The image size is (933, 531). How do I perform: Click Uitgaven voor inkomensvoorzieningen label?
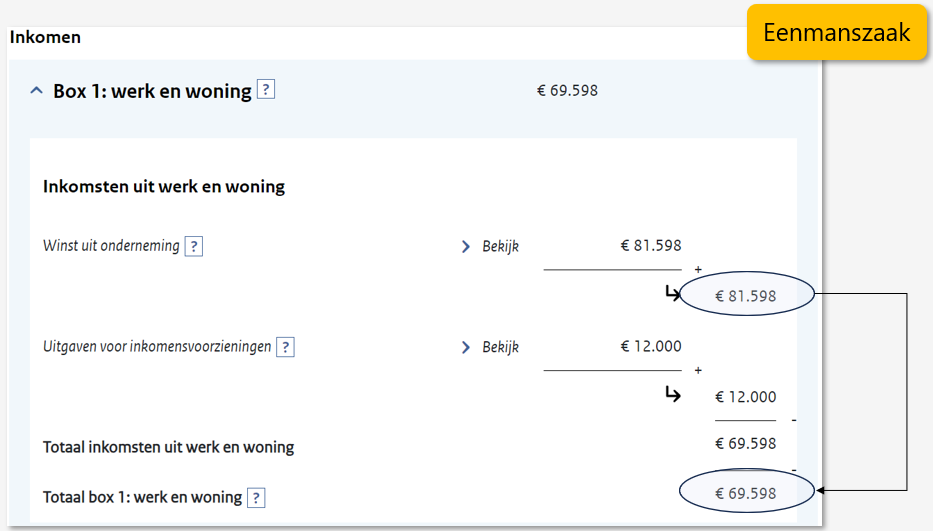(x=157, y=346)
